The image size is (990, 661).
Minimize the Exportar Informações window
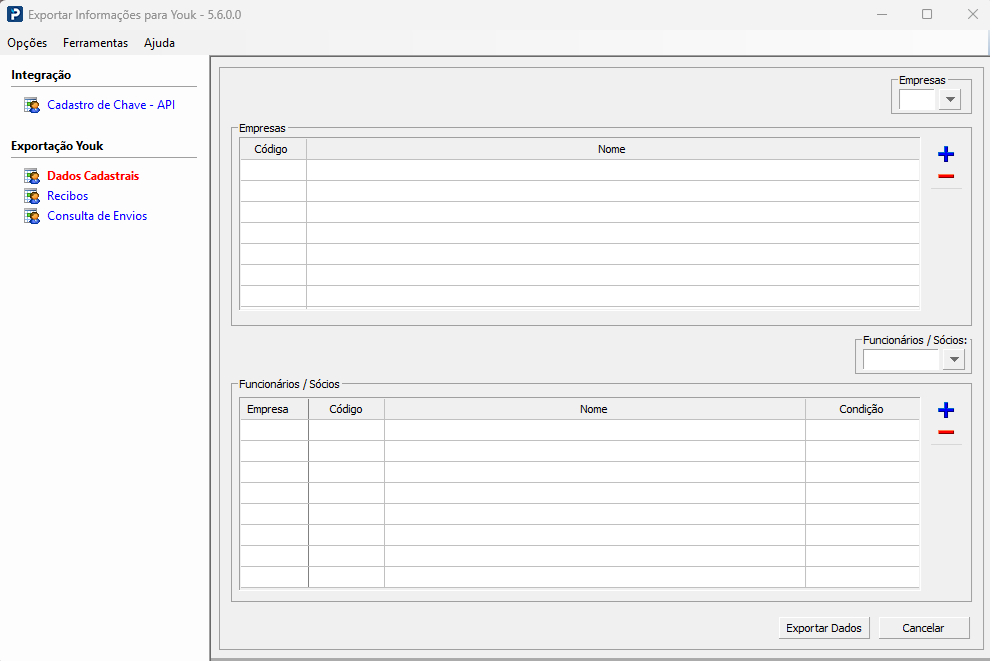[882, 14]
